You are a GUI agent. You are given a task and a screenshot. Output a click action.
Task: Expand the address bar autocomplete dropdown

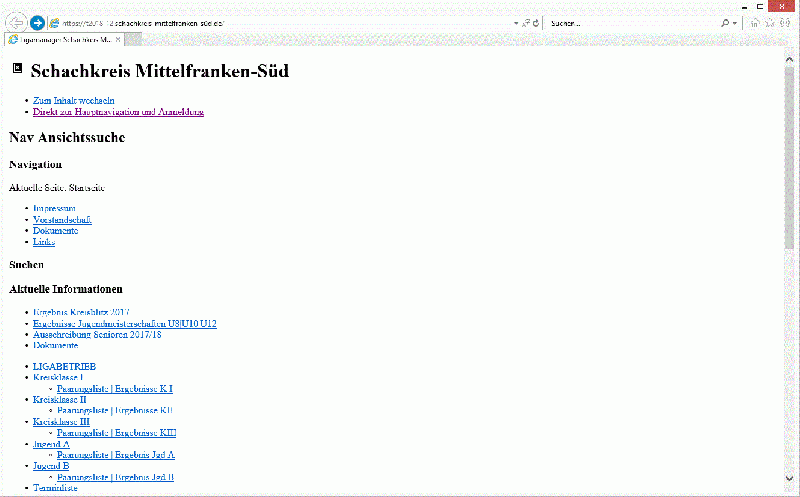516,22
